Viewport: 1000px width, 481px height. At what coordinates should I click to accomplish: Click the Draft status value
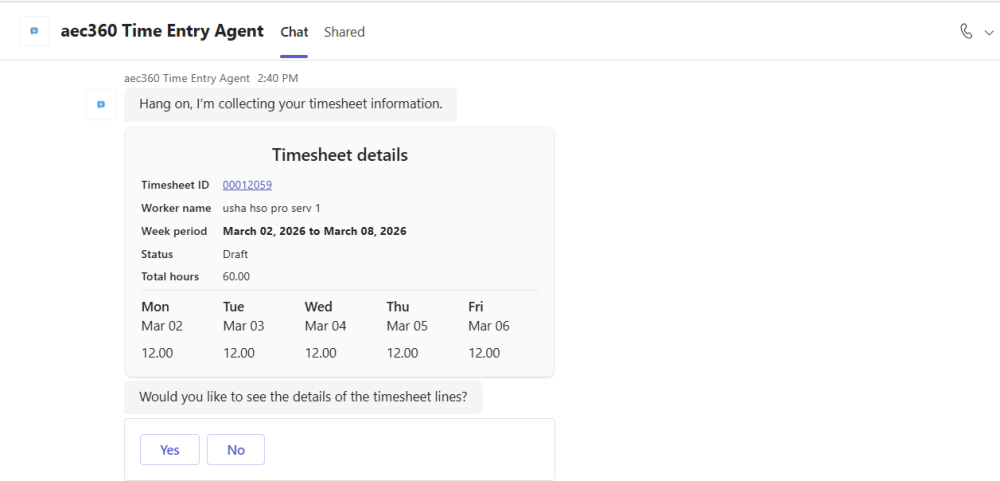tap(237, 254)
